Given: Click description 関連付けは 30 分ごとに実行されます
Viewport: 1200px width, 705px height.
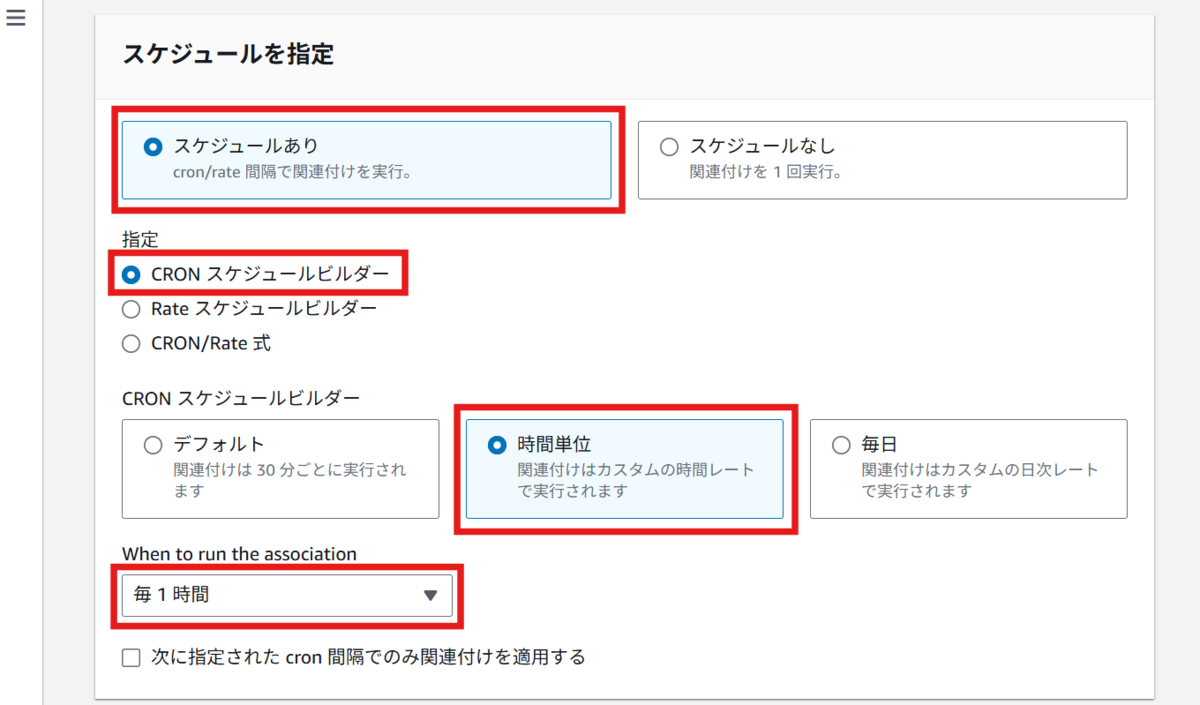Looking at the screenshot, I should 291,481.
